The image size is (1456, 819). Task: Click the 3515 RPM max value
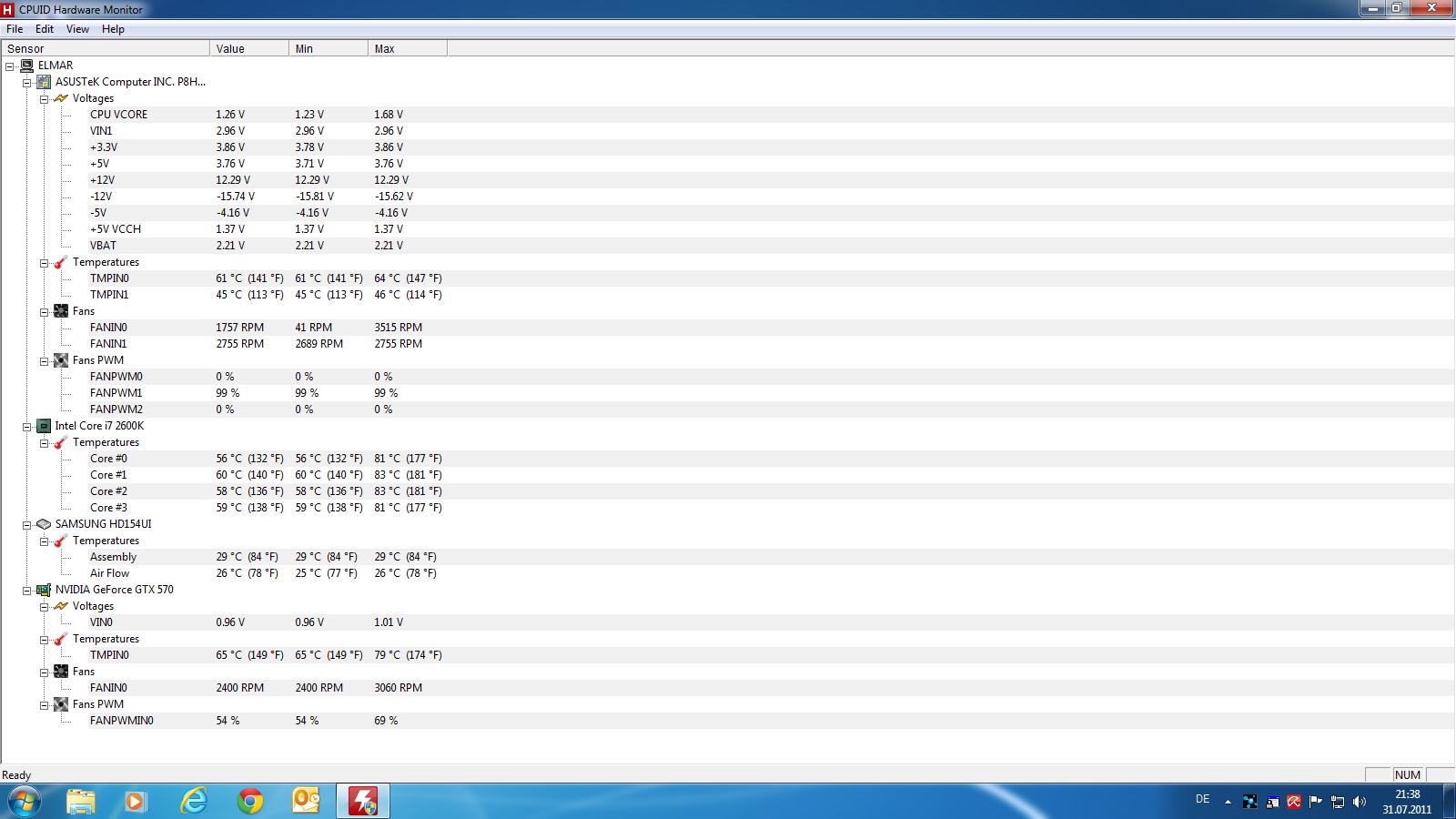pos(398,328)
